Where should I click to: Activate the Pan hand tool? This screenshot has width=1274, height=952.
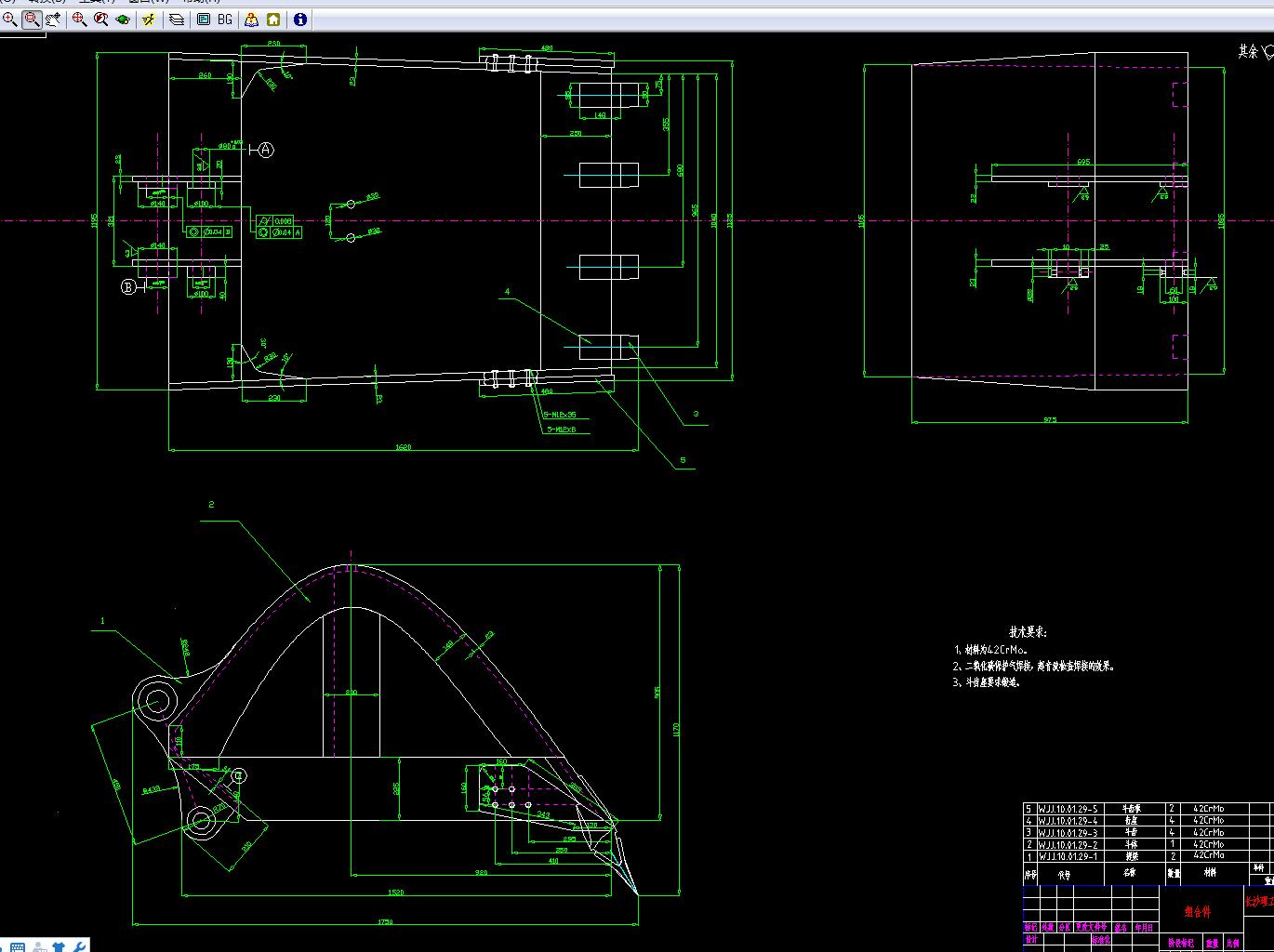pyautogui.click(x=53, y=20)
